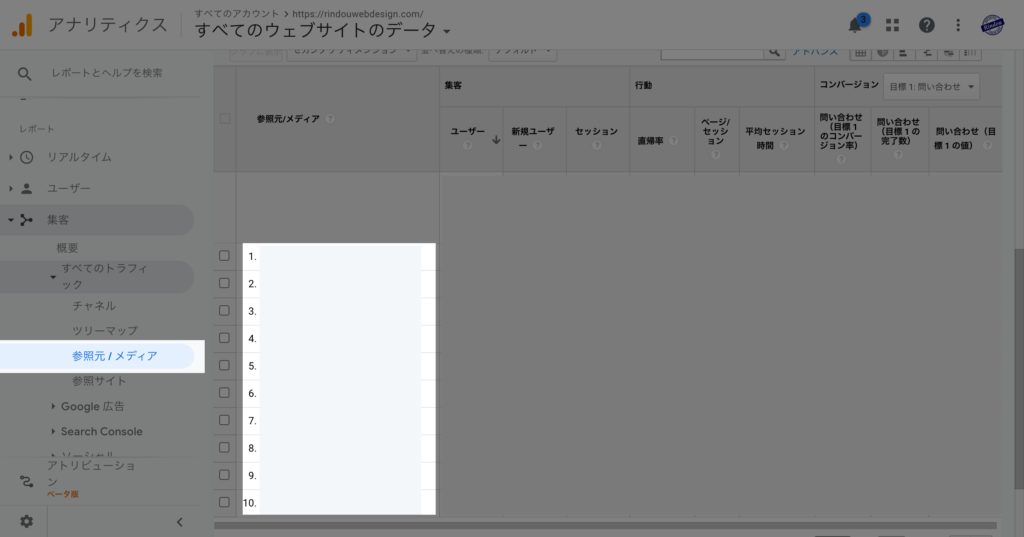The width and height of the screenshot is (1024, 537).
Task: Show help tooltip under セッション column
Action: (x=596, y=145)
